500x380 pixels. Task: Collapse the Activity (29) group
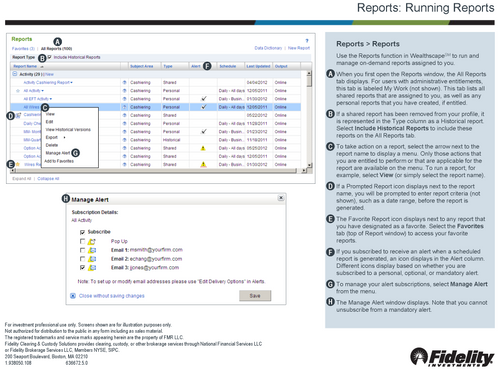(x=15, y=74)
